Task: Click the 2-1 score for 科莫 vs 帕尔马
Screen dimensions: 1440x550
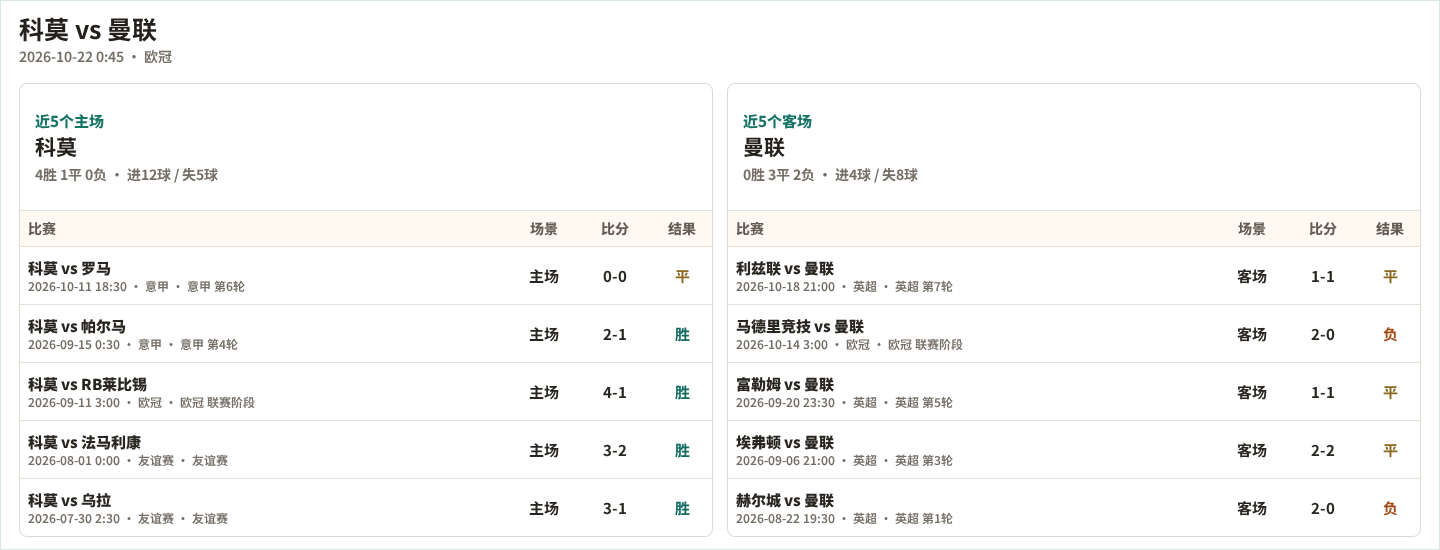Action: (x=615, y=334)
